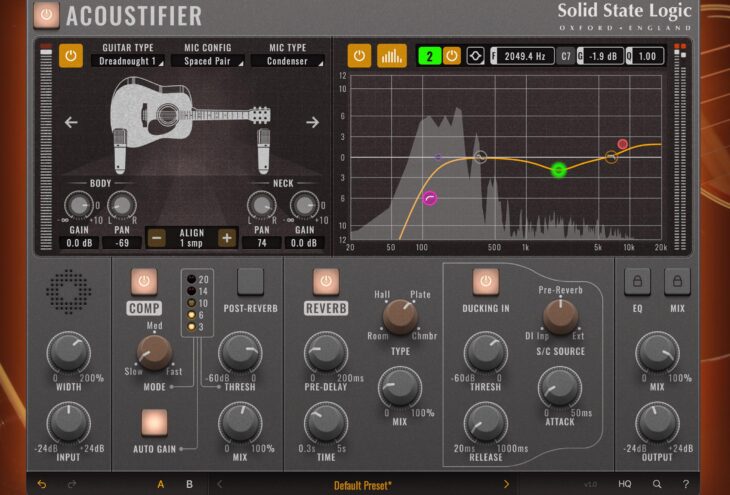Screen dimensions: 730x495
Task: Disable the Reverb power switch
Action: pos(326,282)
